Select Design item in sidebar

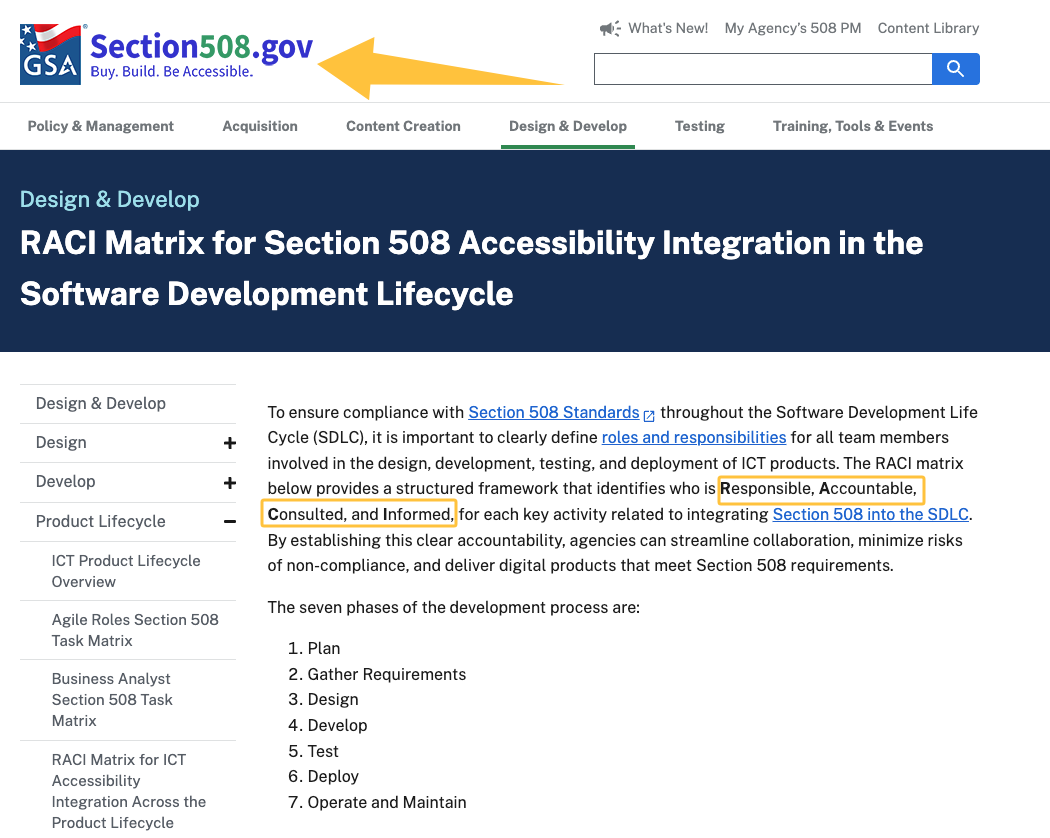(61, 443)
